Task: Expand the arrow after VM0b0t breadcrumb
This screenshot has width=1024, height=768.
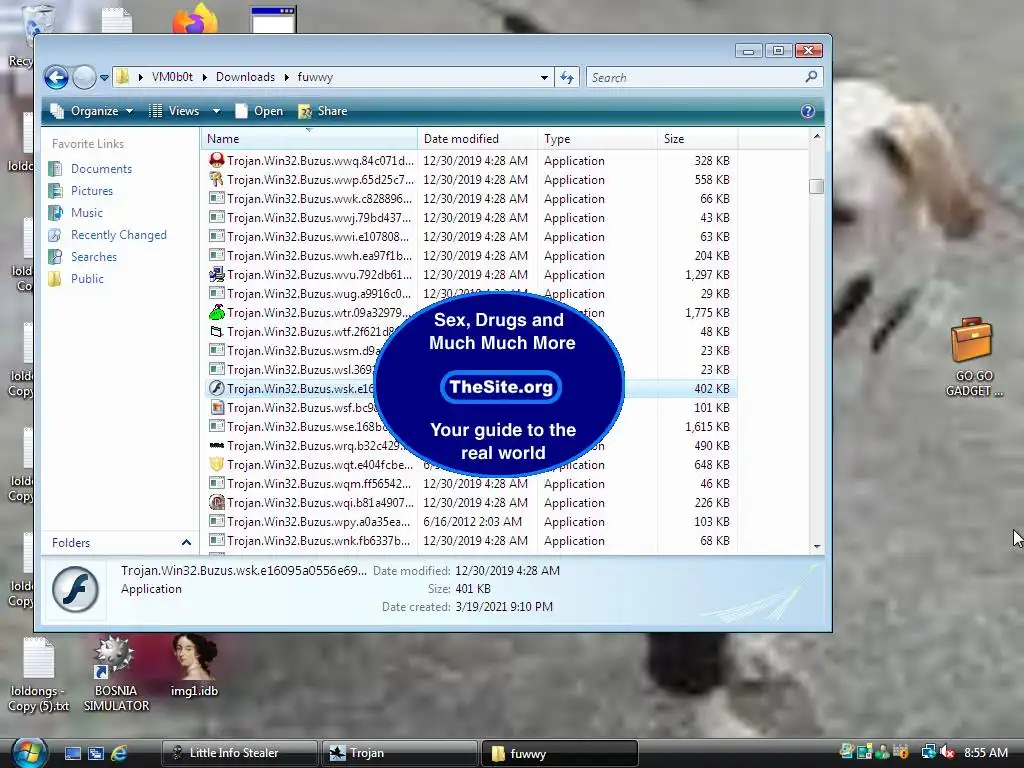Action: 204,77
